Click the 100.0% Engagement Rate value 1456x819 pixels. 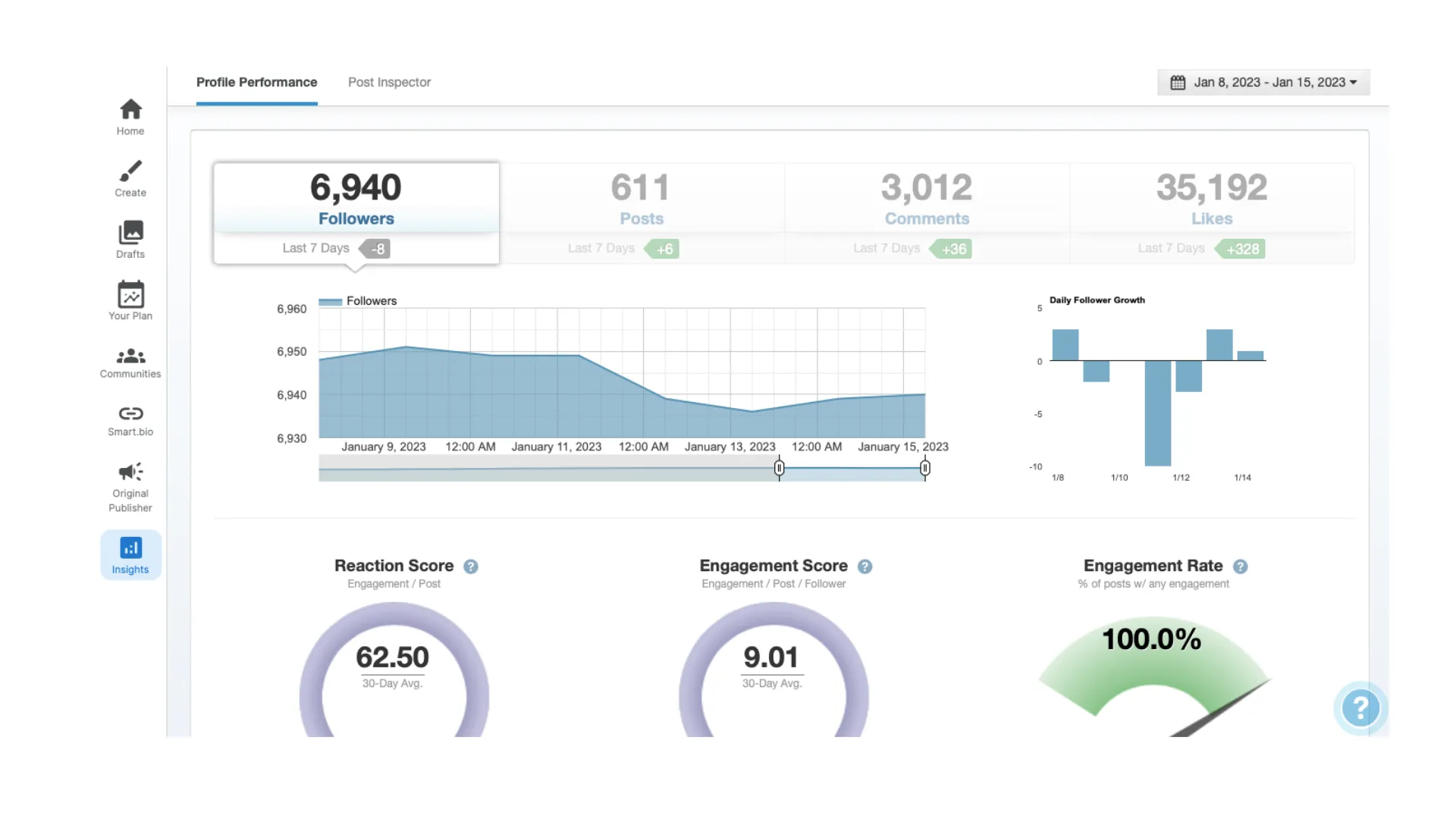(x=1151, y=639)
